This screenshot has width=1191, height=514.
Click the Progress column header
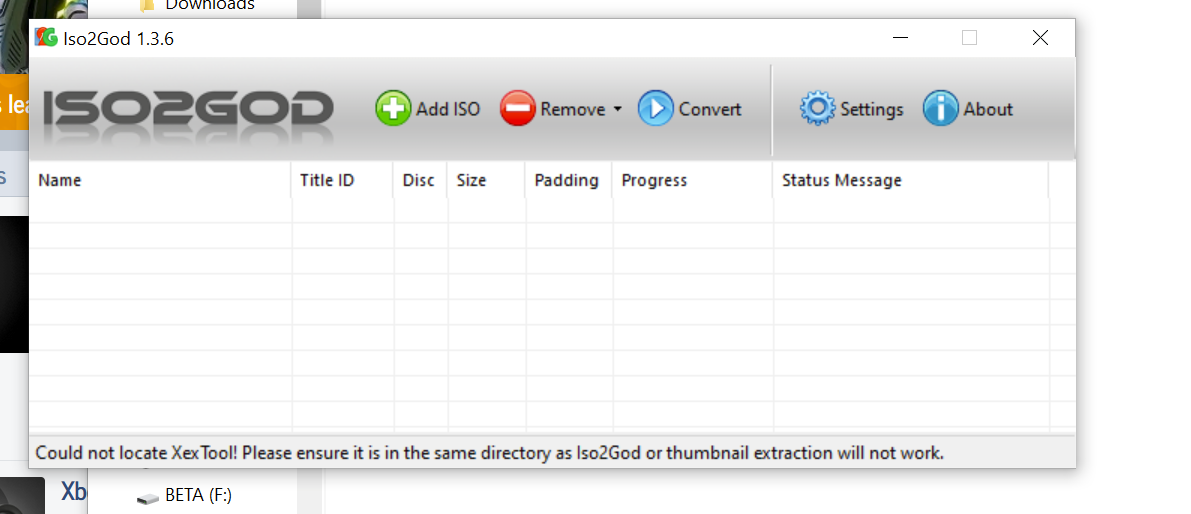tap(693, 180)
